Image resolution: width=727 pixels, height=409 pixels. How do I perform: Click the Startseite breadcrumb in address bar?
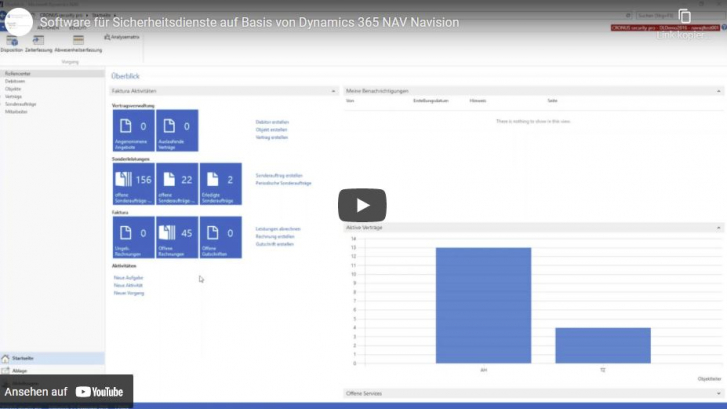coord(101,15)
